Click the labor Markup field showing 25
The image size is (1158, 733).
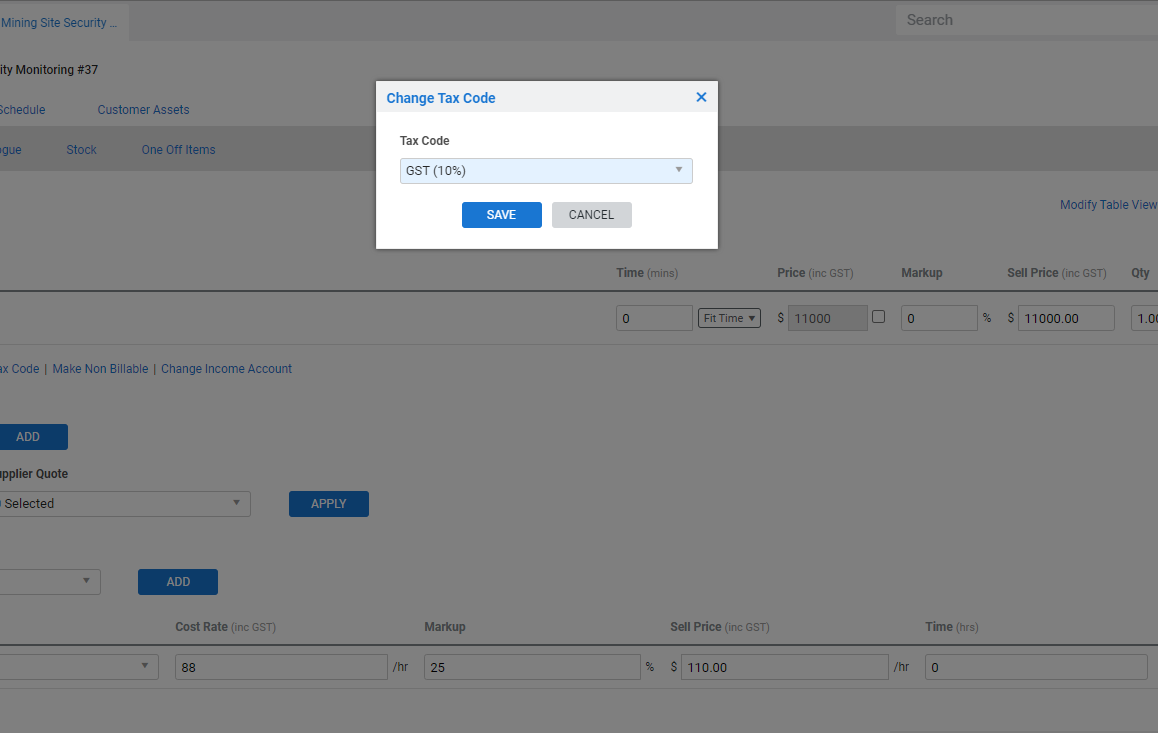[532, 667]
